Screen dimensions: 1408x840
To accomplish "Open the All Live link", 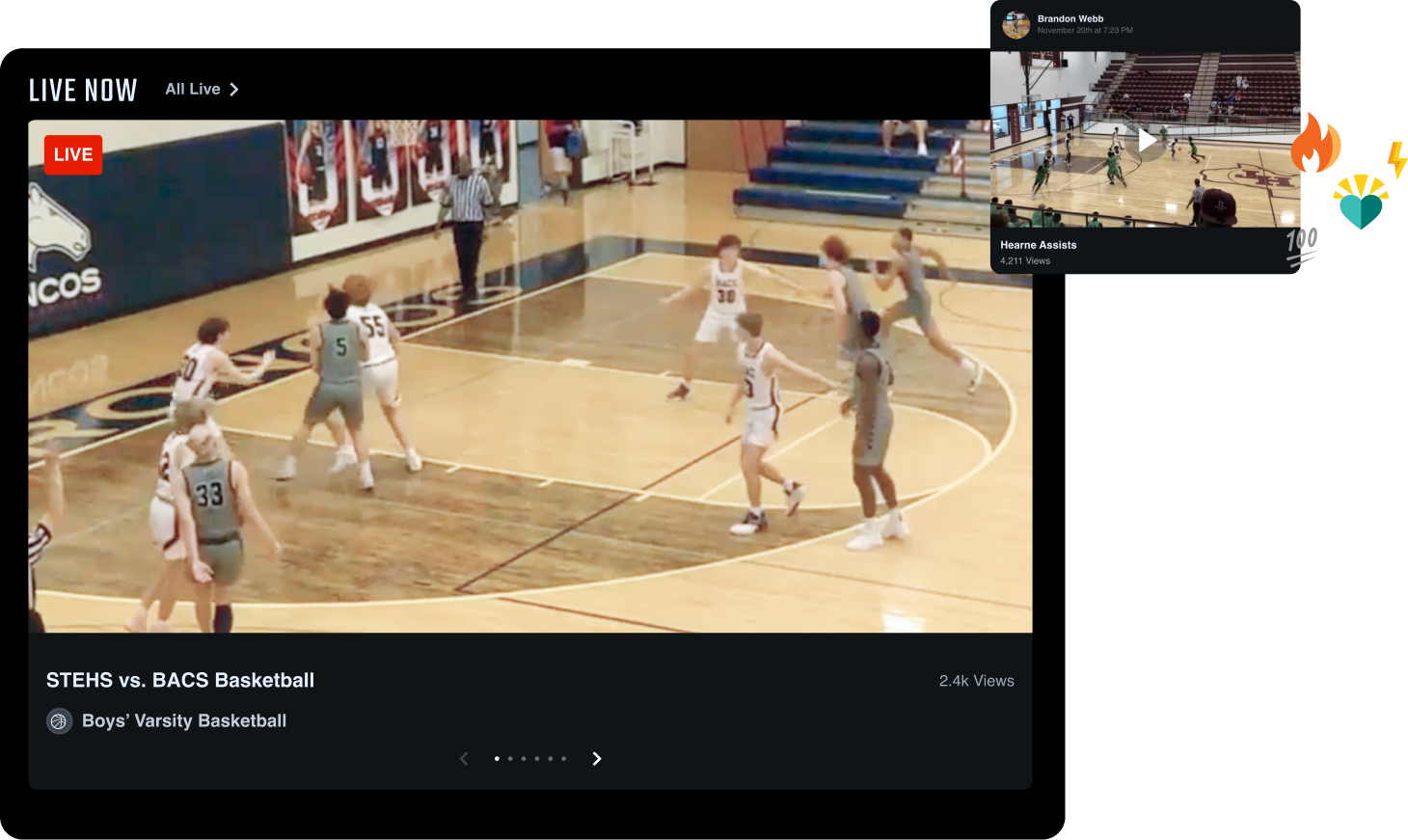I will coord(193,90).
